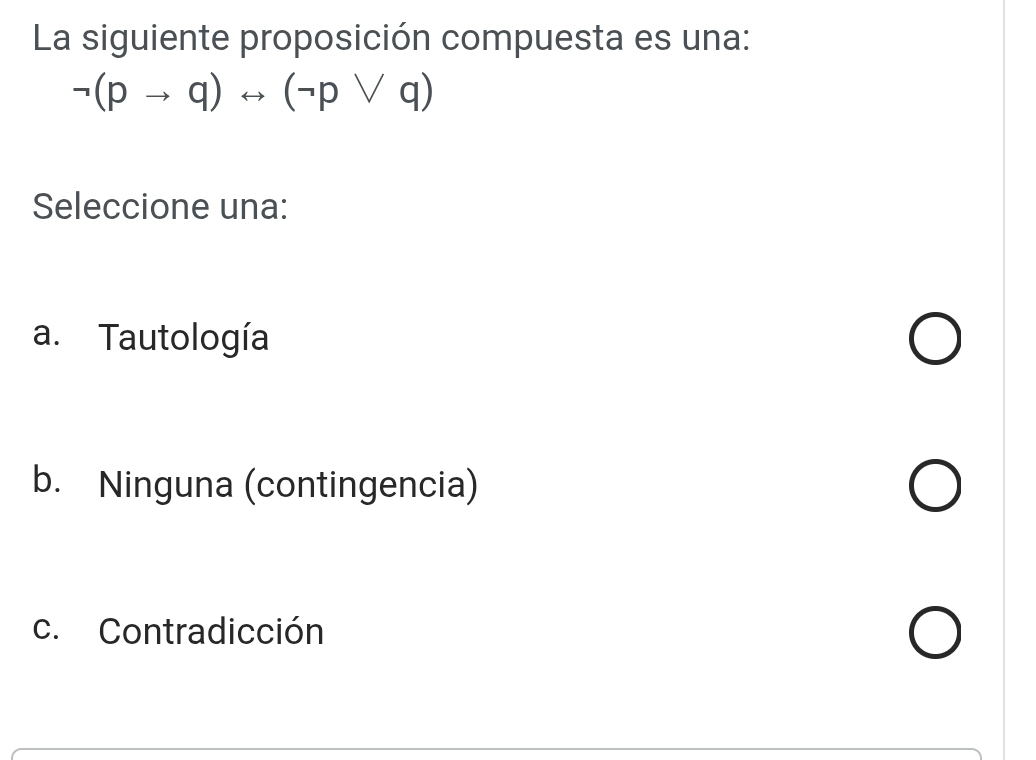Viewport: 1036px width, 760px height.
Task: Click the word compuesta in the question
Action: 532,38
